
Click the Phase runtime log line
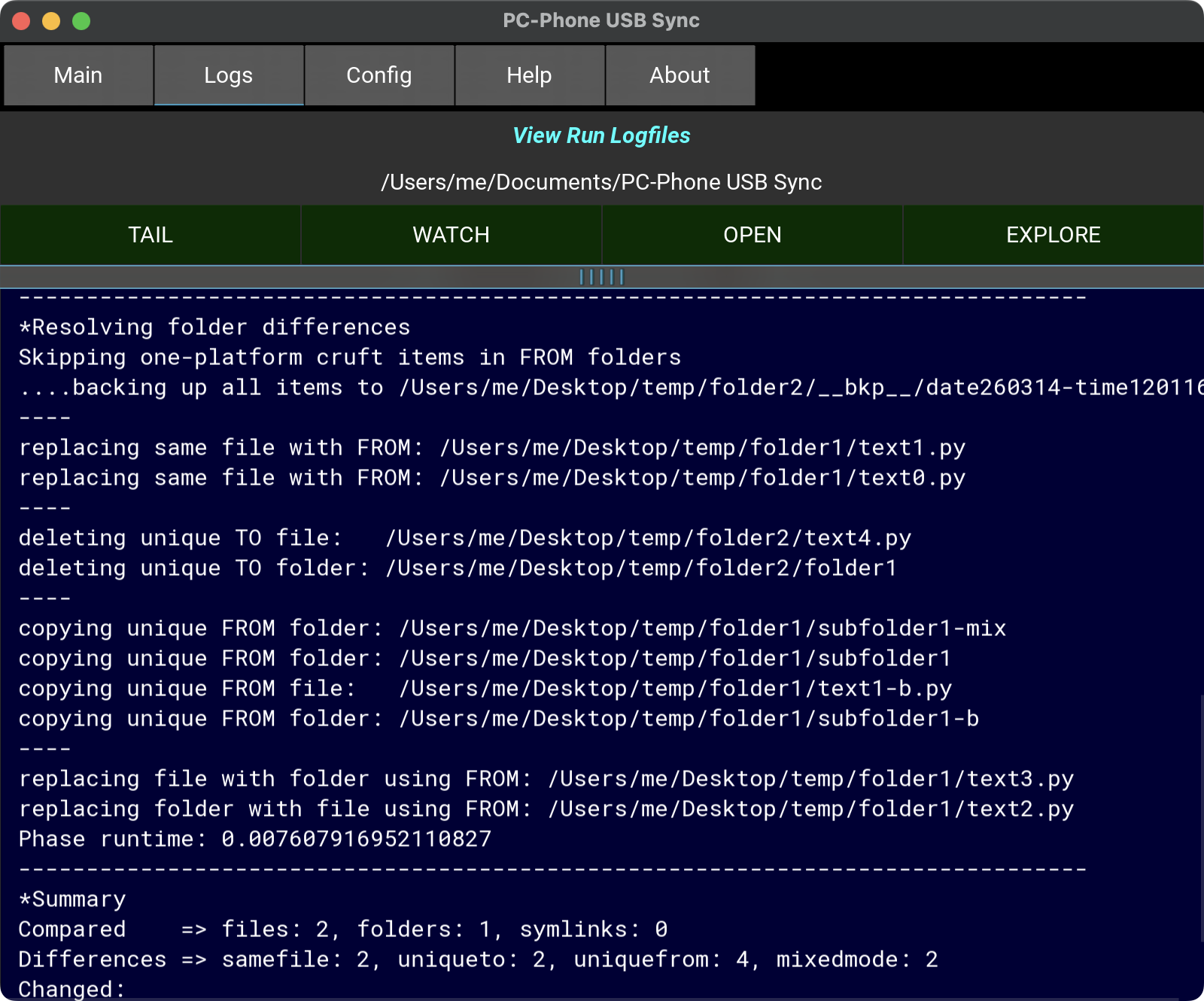click(254, 839)
